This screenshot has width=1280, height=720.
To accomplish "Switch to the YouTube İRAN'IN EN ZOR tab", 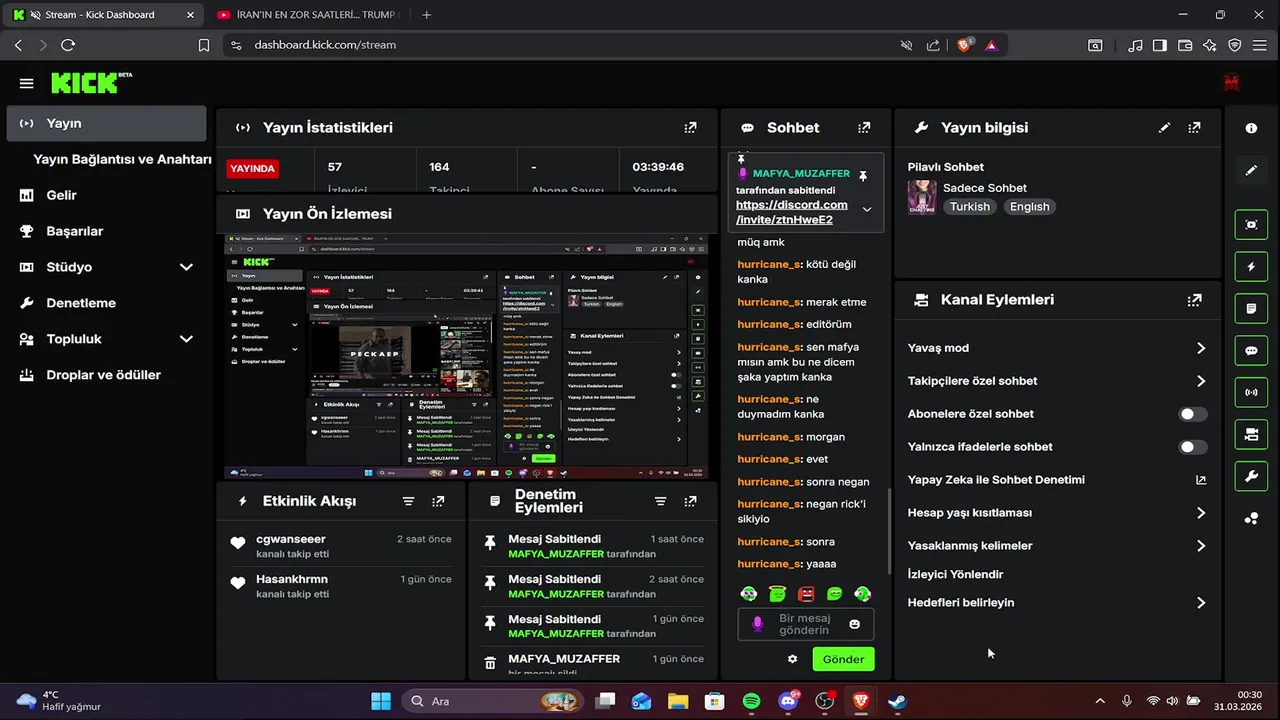I will (x=308, y=15).
